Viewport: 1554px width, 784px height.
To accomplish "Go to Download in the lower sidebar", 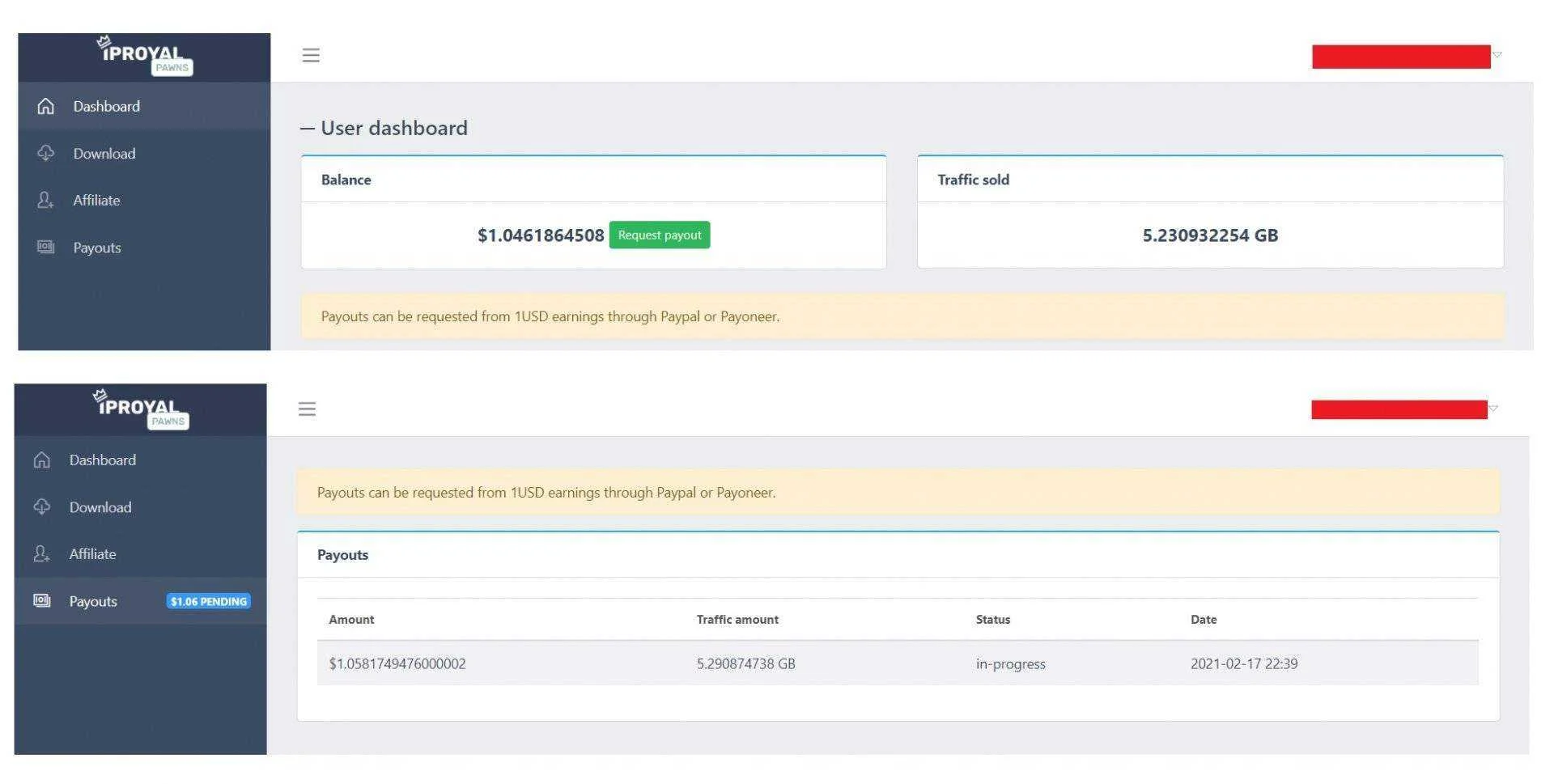I will click(x=140, y=506).
